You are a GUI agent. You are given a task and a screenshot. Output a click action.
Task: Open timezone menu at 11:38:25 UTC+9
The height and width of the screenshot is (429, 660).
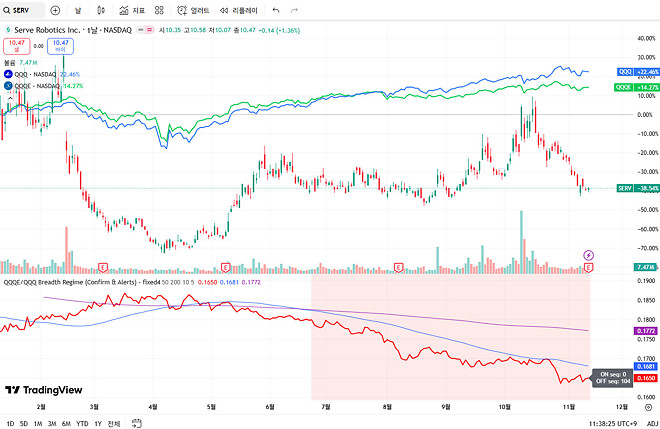pos(612,424)
